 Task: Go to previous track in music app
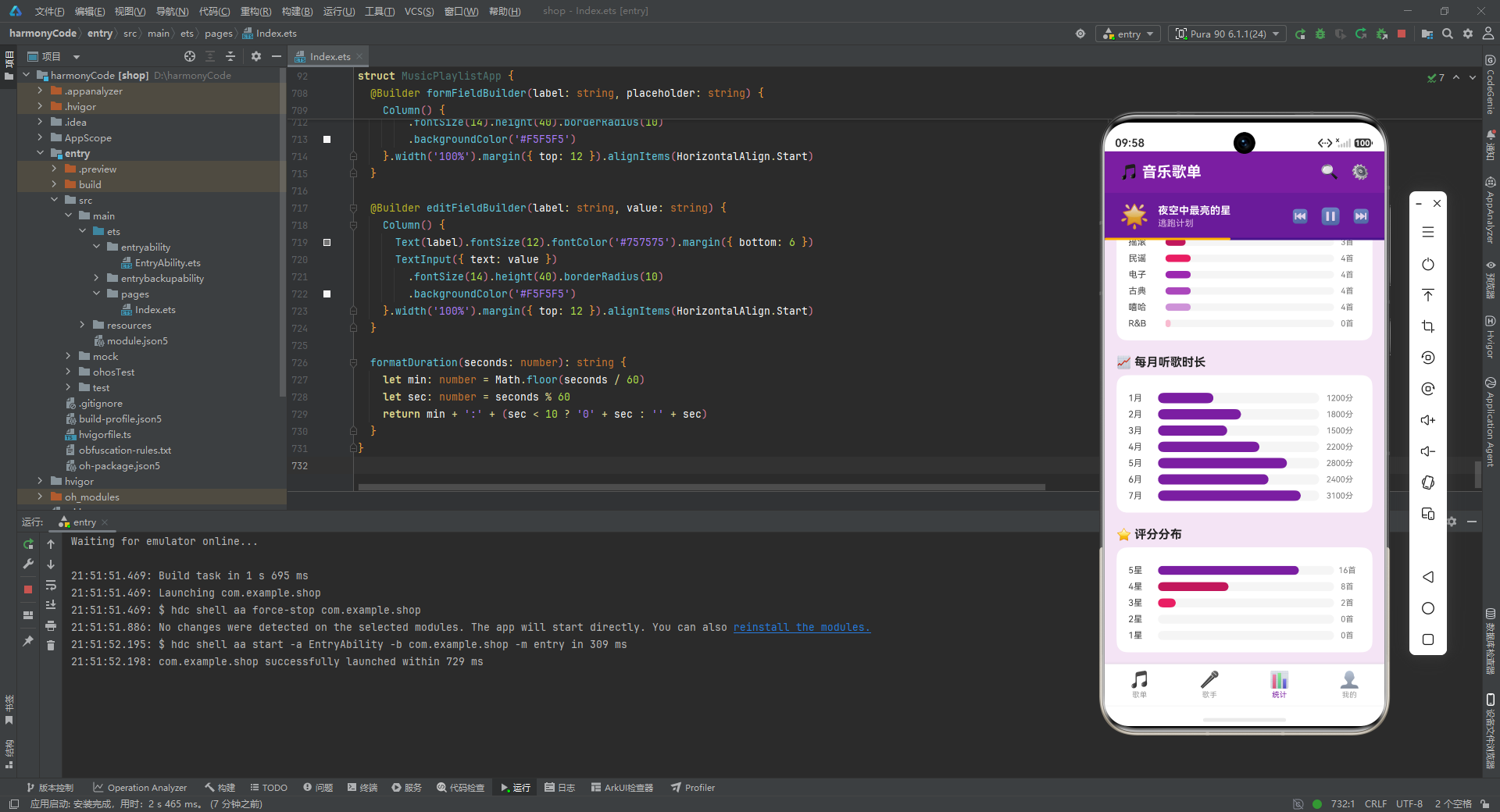tap(1300, 216)
